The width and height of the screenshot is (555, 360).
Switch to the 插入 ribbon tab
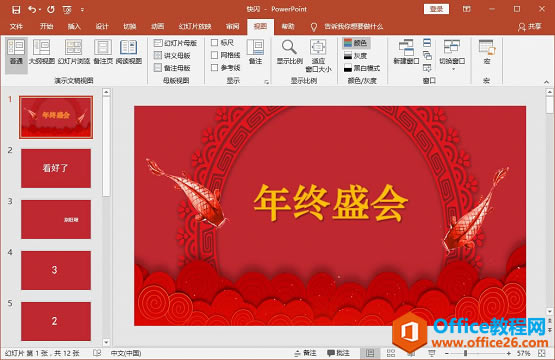(x=74, y=27)
